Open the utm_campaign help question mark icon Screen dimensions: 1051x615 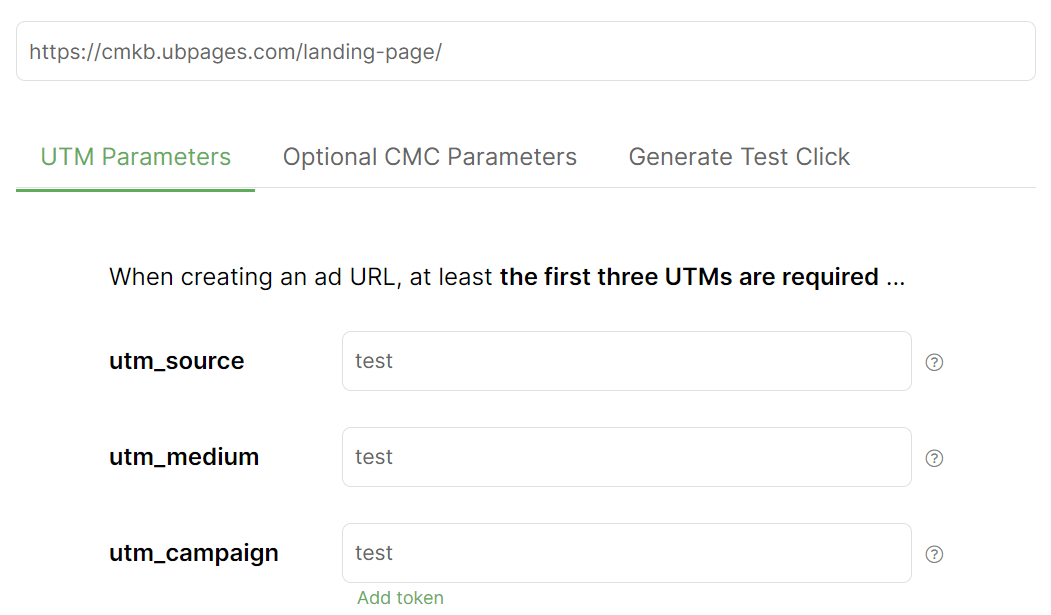[x=934, y=554]
